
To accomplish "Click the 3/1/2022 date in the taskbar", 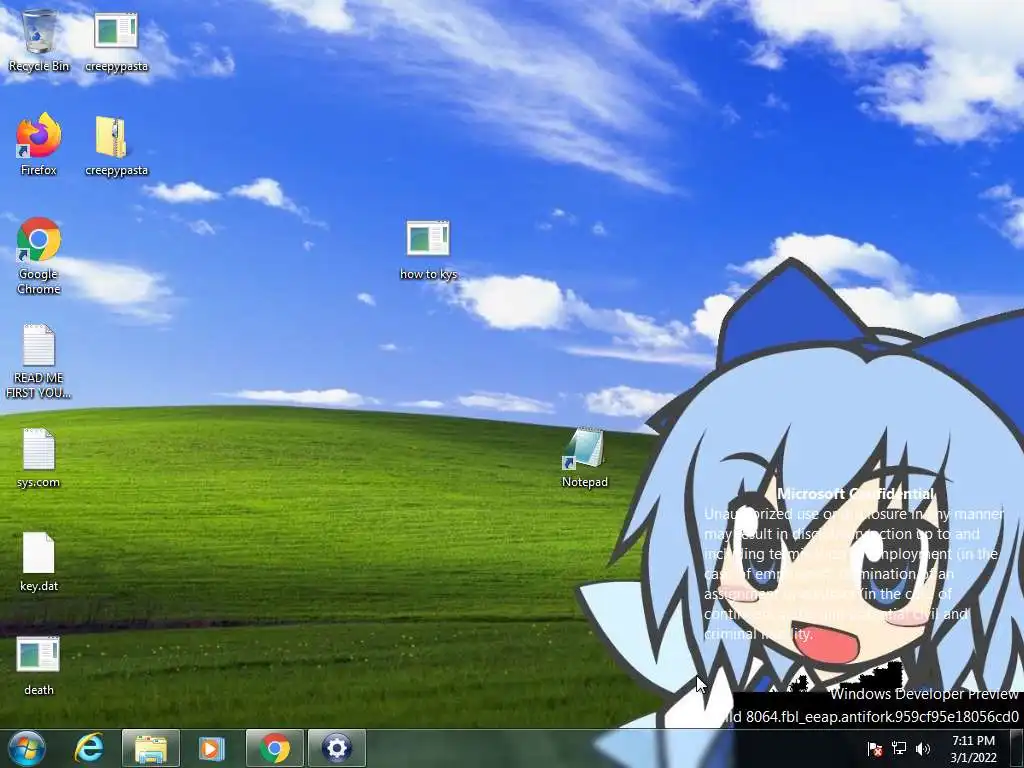I will (x=973, y=758).
